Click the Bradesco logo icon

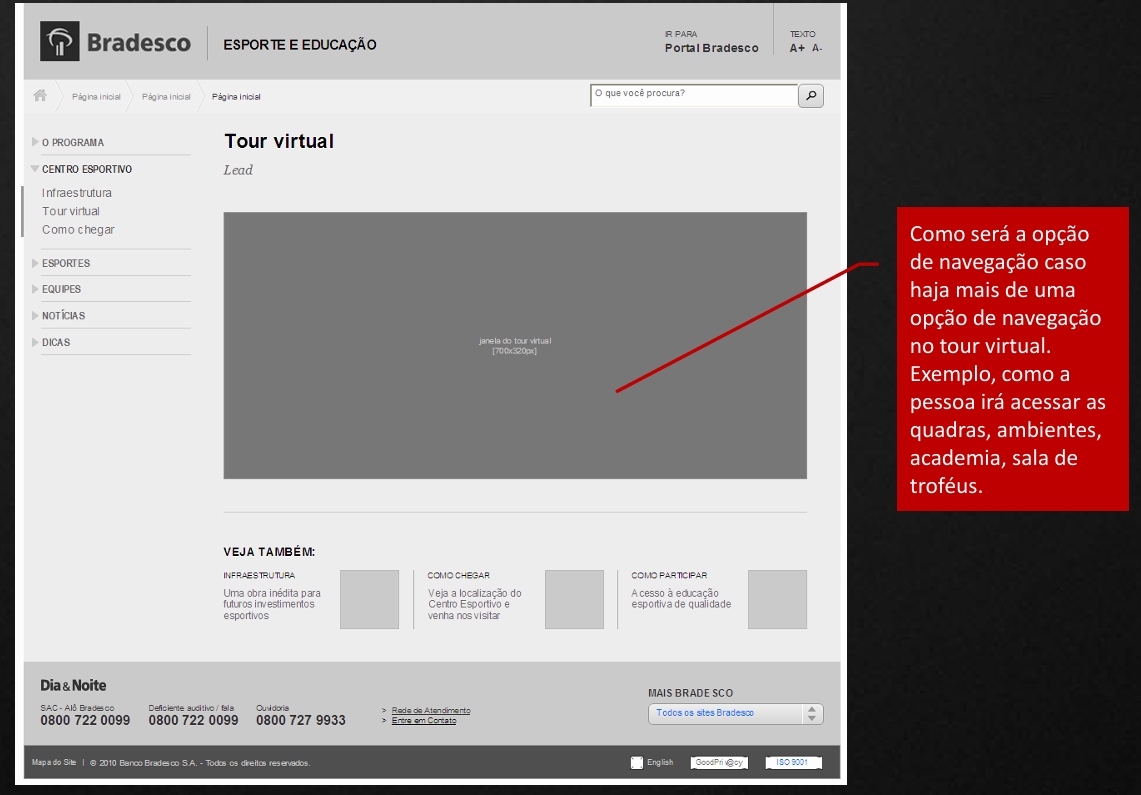[x=60, y=41]
